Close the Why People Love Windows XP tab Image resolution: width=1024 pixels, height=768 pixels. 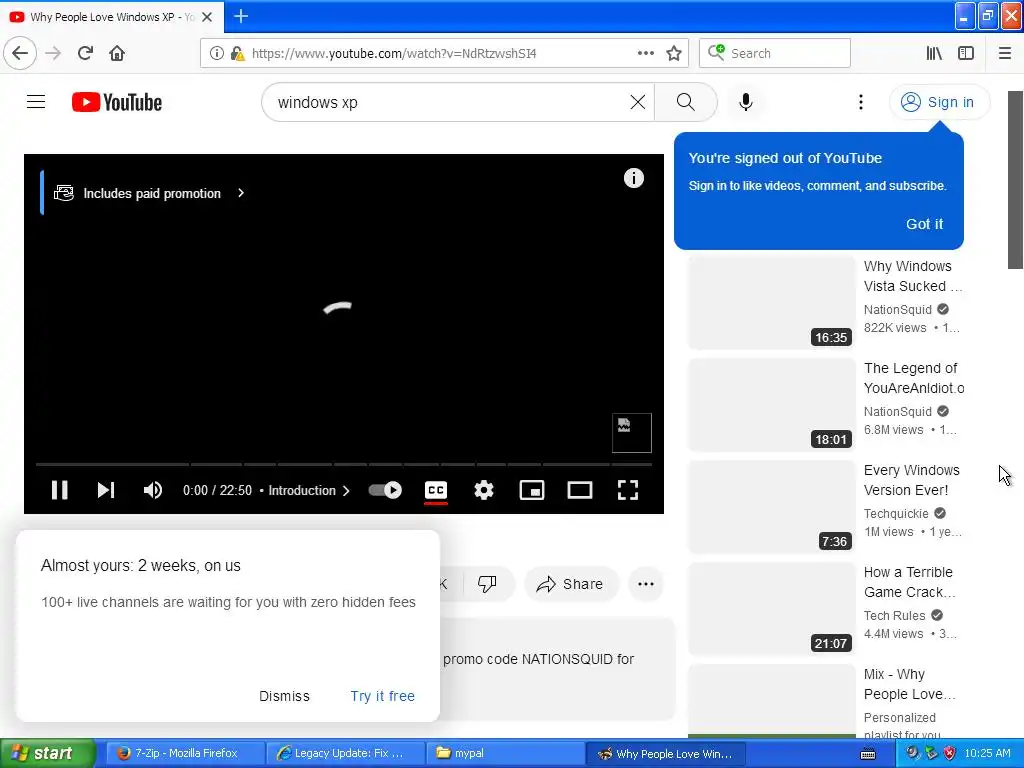[x=207, y=17]
